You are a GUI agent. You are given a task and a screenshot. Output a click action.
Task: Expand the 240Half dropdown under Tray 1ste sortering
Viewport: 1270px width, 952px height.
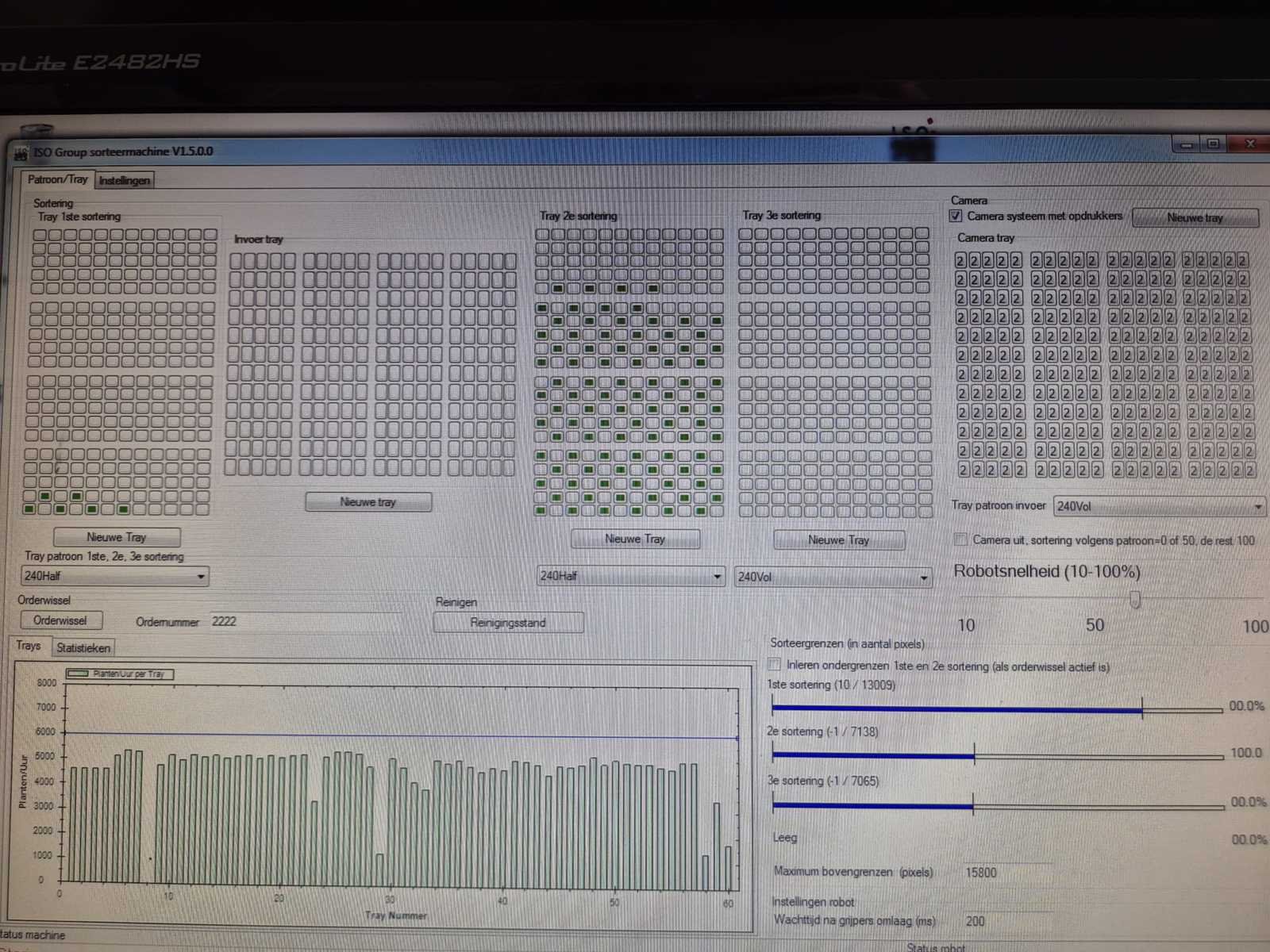[114, 576]
